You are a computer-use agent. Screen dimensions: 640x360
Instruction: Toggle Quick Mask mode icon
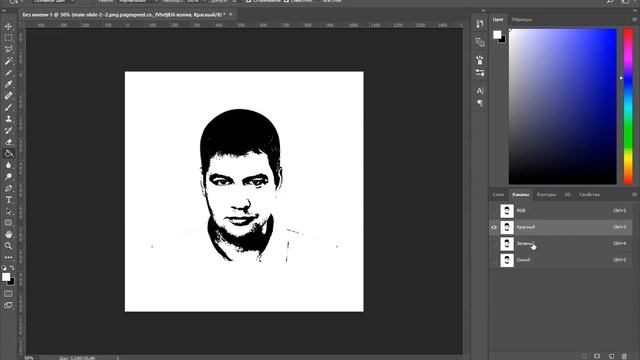click(x=8, y=294)
